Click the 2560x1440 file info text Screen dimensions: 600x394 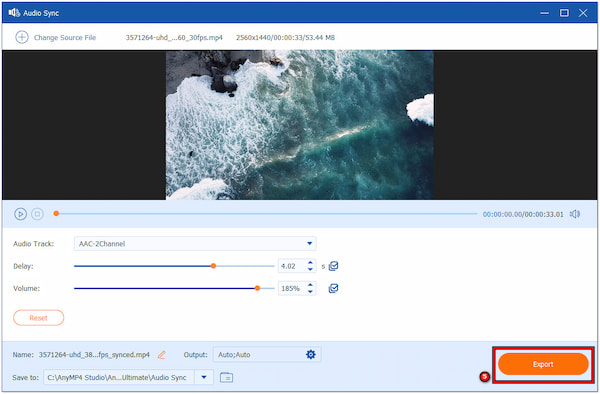pos(285,37)
